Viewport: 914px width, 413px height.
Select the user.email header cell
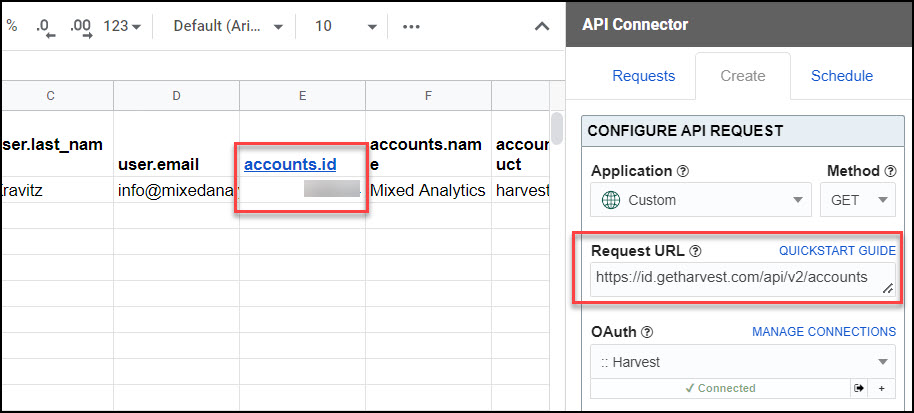[x=177, y=143]
